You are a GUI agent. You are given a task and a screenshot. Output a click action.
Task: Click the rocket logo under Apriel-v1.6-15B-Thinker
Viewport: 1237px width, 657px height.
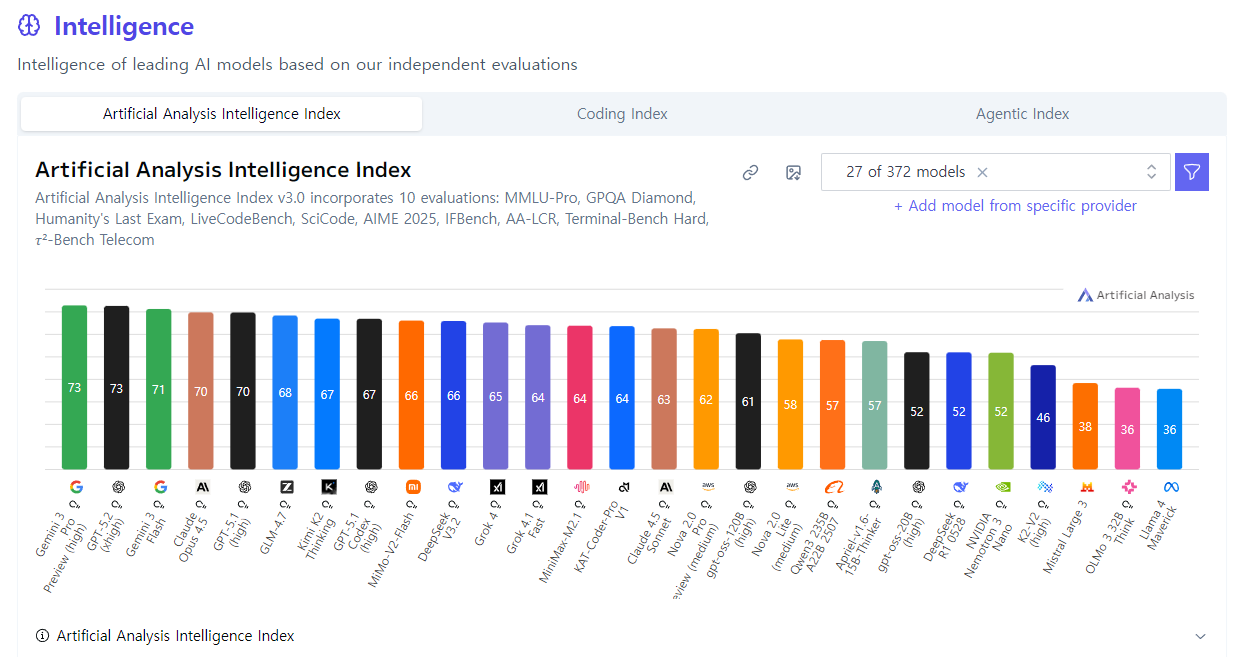[875, 487]
